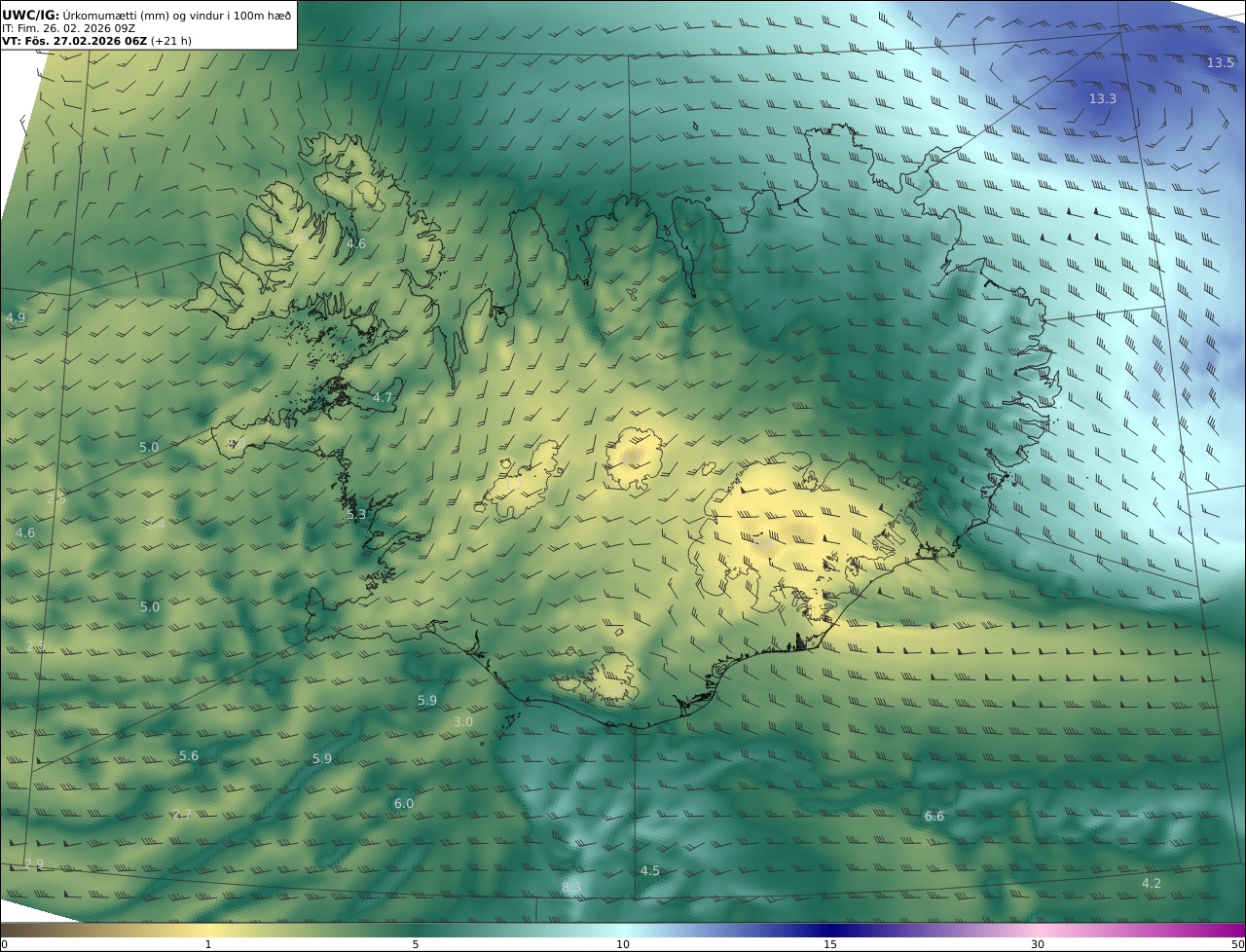1246x952 pixels.
Task: Click the colour scale tick label 10
Action: [x=623, y=944]
